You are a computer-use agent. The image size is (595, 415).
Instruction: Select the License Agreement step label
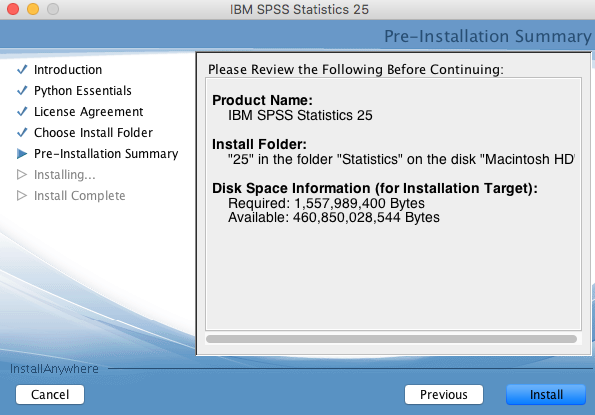click(x=88, y=112)
